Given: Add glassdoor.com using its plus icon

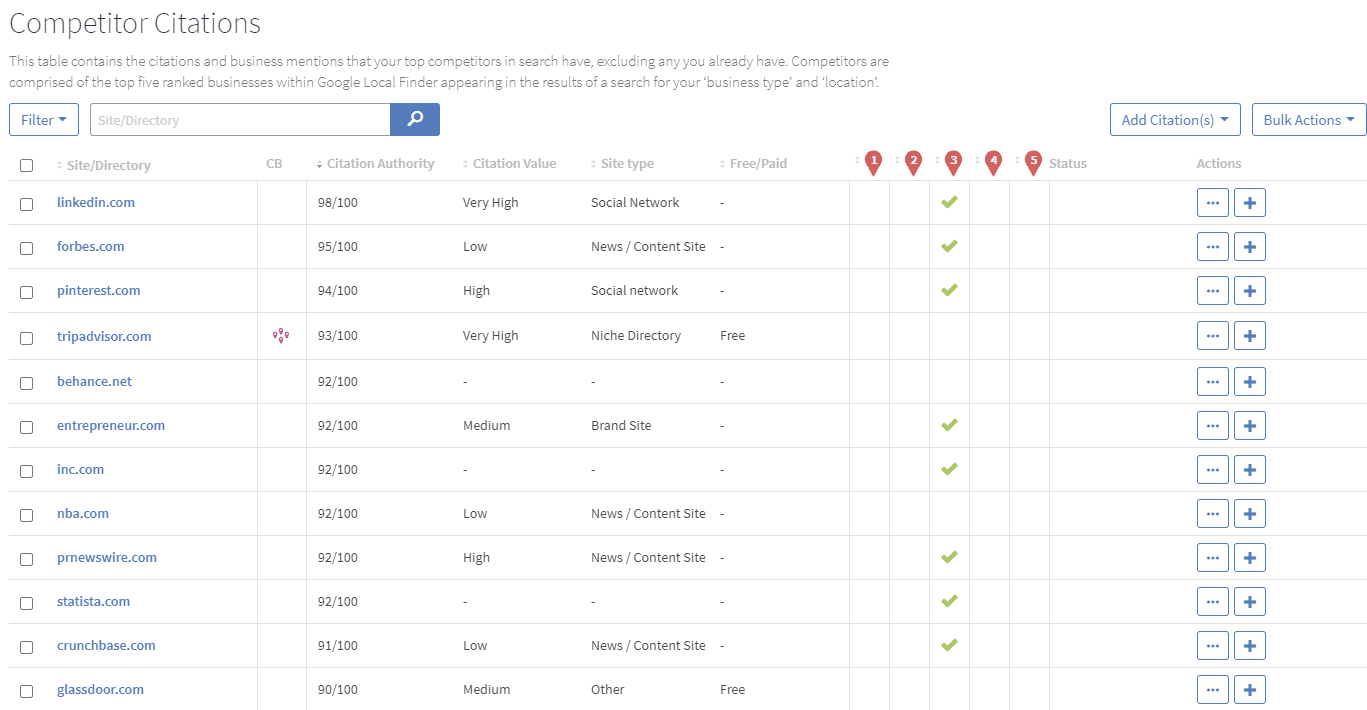Looking at the screenshot, I should [x=1249, y=690].
